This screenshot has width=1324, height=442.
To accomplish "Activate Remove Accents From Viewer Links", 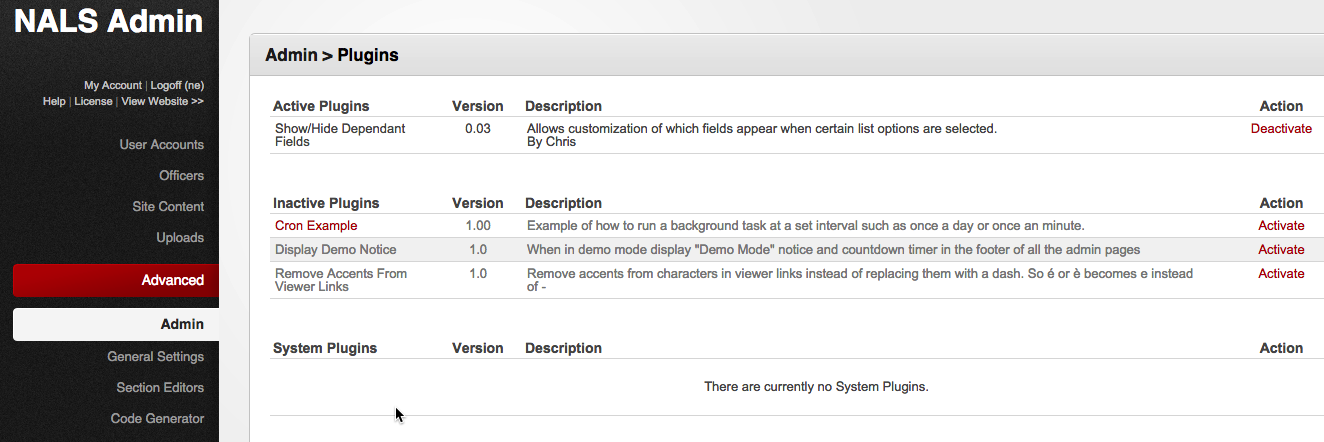I will (1281, 274).
